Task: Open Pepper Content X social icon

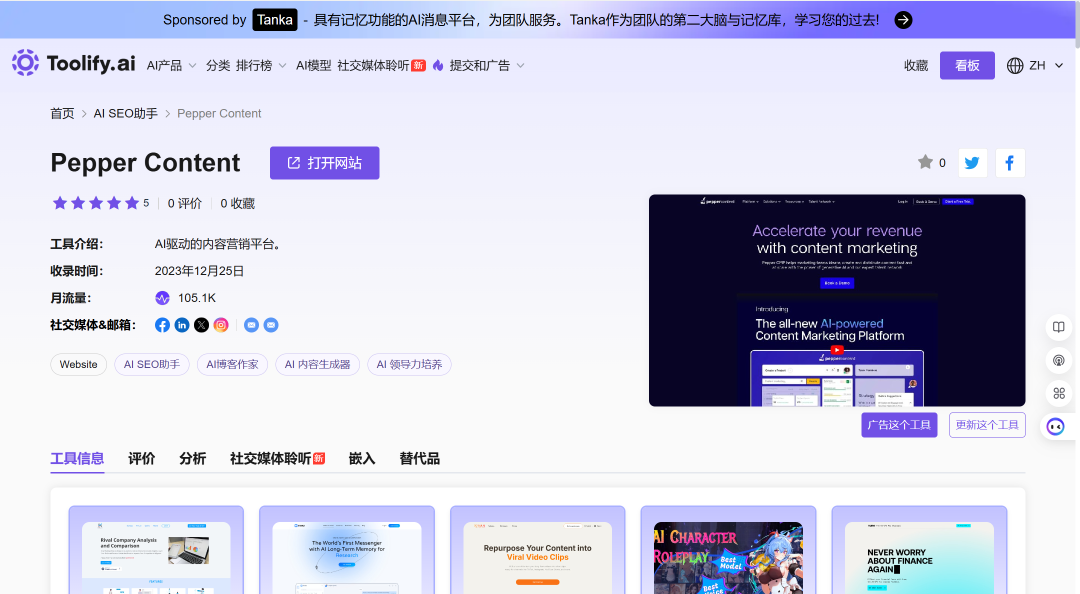Action: [x=201, y=325]
